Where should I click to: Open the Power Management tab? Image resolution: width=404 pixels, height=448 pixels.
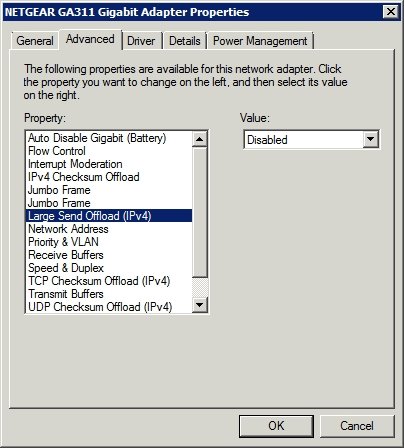pyautogui.click(x=260, y=41)
